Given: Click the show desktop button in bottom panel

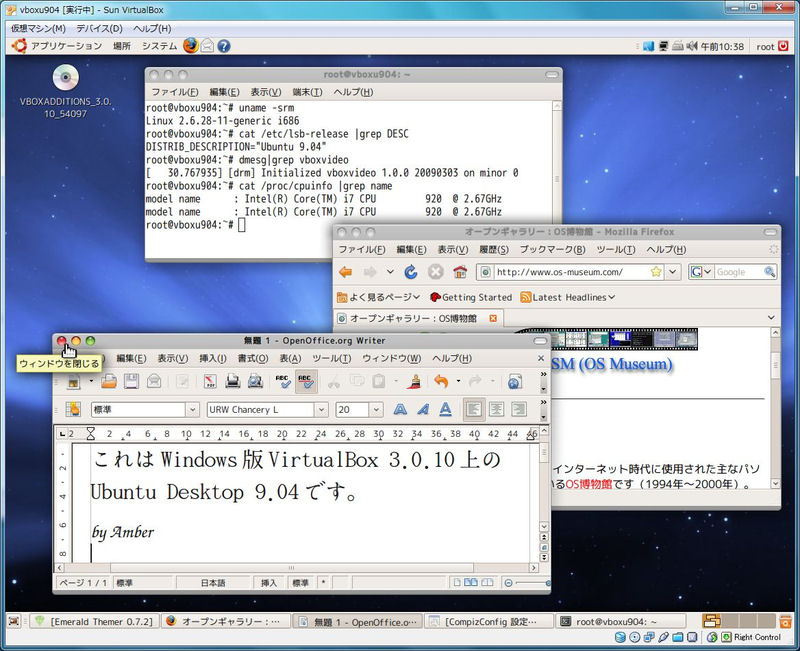Looking at the screenshot, I should (14, 621).
